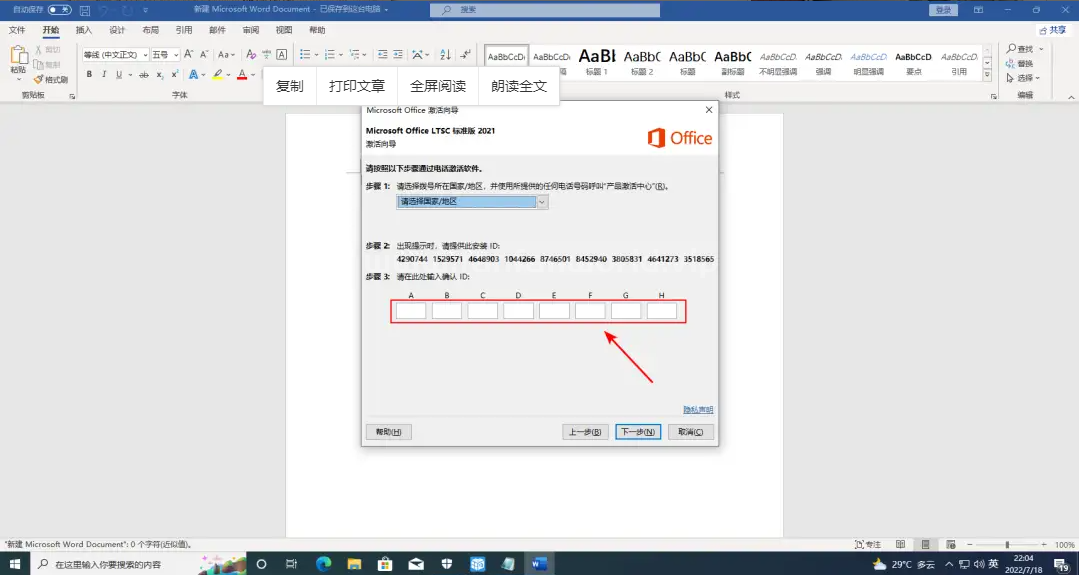Viewport: 1079px width, 575px height.
Task: Toggle Italic formatting
Action: [x=104, y=74]
